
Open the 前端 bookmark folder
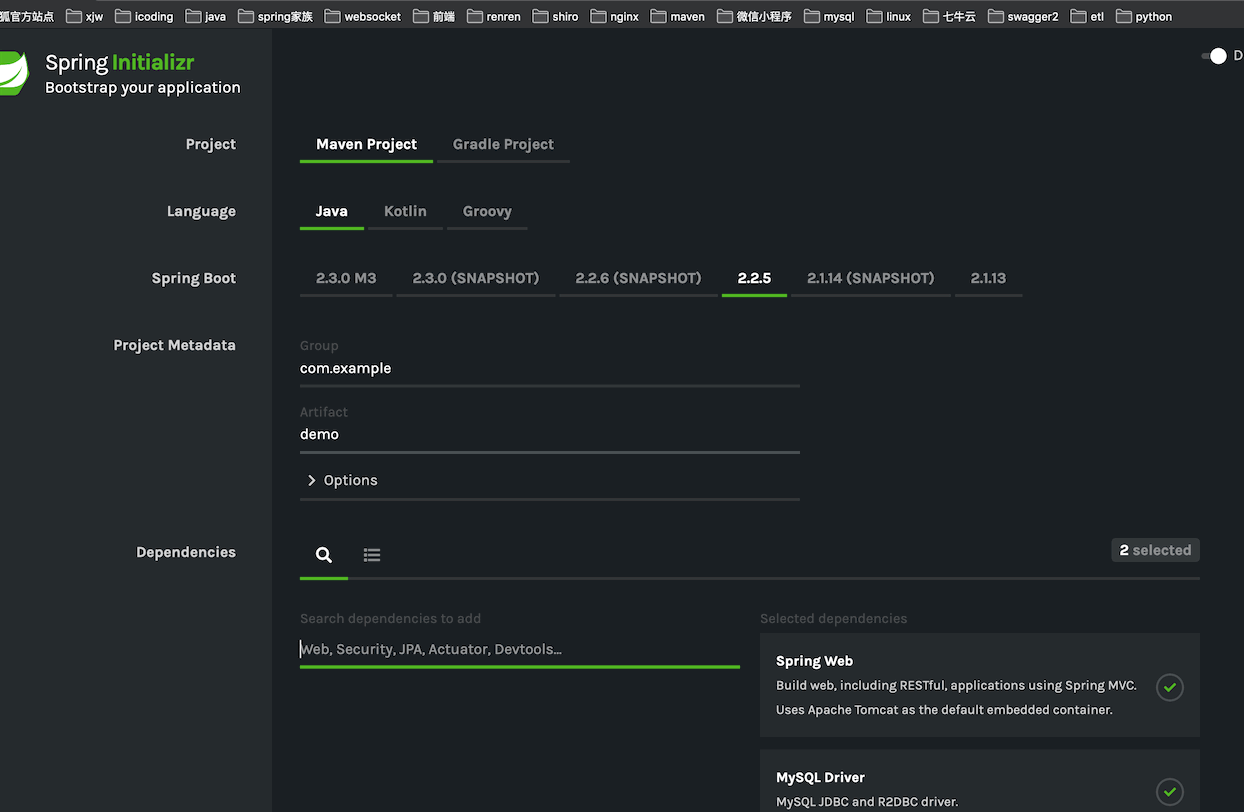(x=434, y=16)
